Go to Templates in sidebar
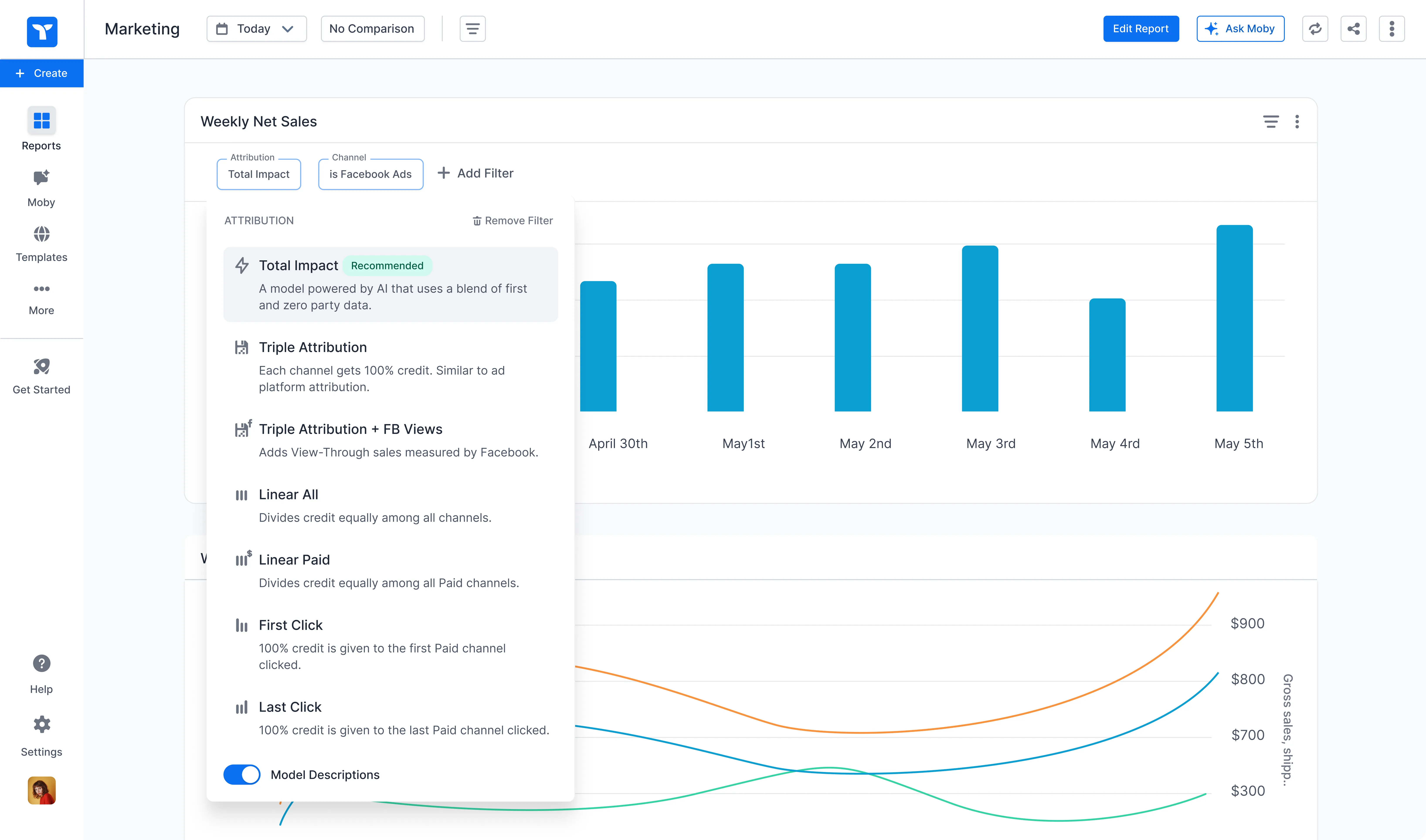 41,243
